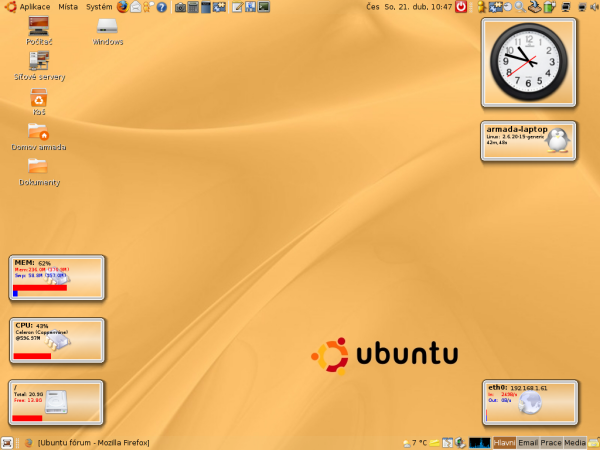Screen dimensions: 600x450
Task: Click the volume speaker icon
Action: pos(593,7)
